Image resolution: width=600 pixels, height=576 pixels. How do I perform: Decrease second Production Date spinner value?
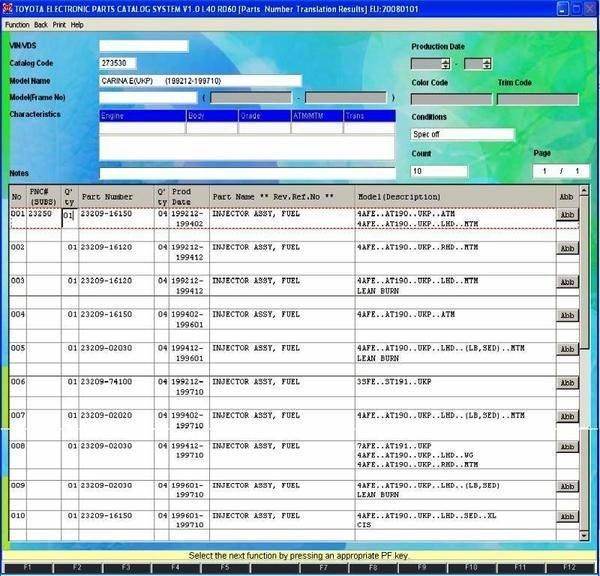487,67
